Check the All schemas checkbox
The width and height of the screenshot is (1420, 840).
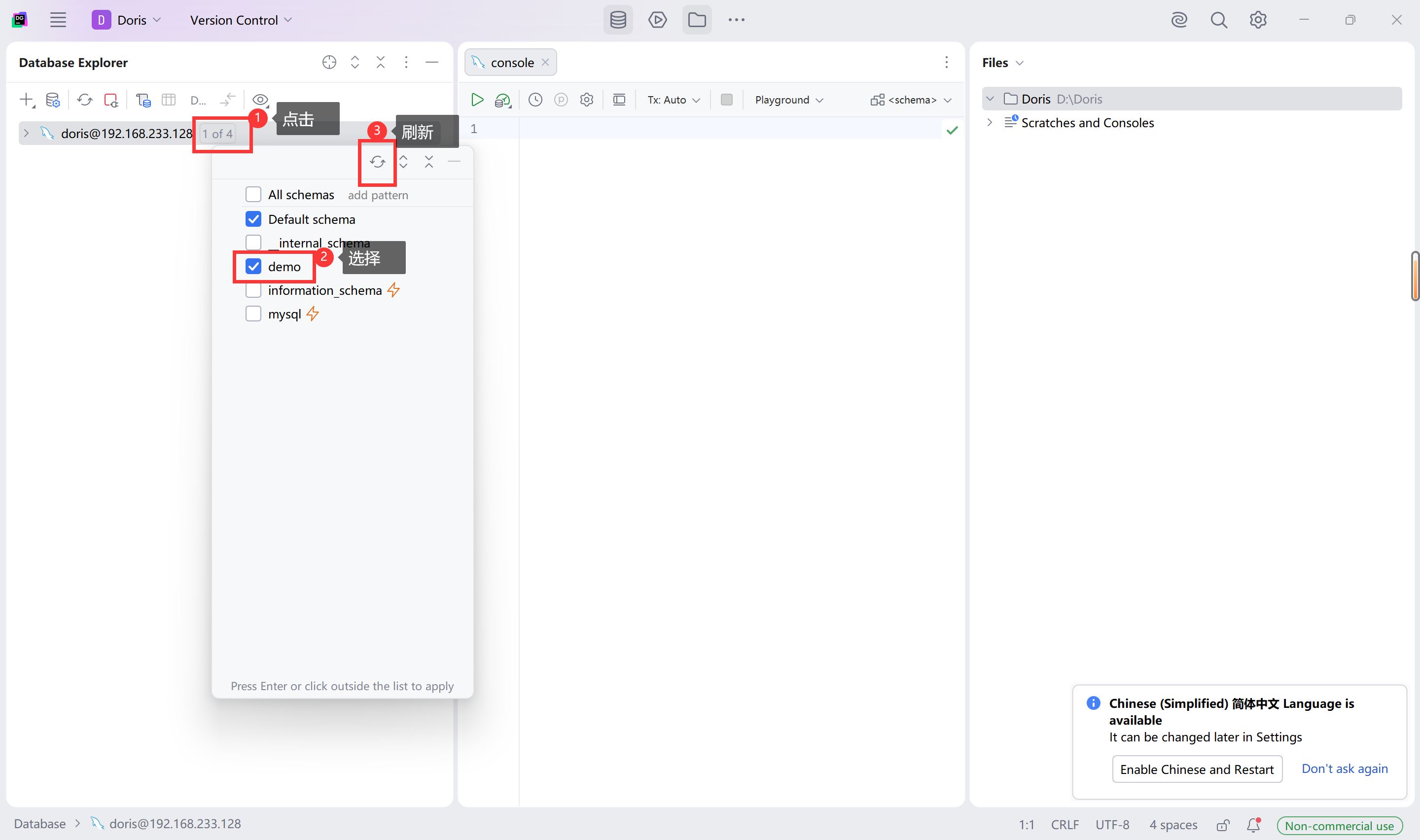253,195
